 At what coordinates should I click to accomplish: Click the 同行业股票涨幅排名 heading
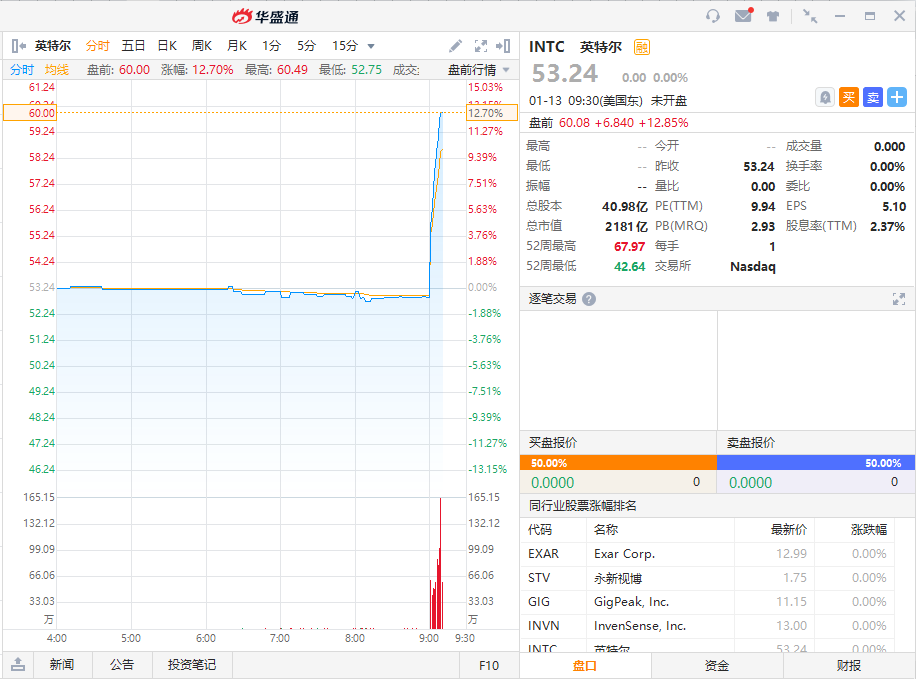click(582, 506)
